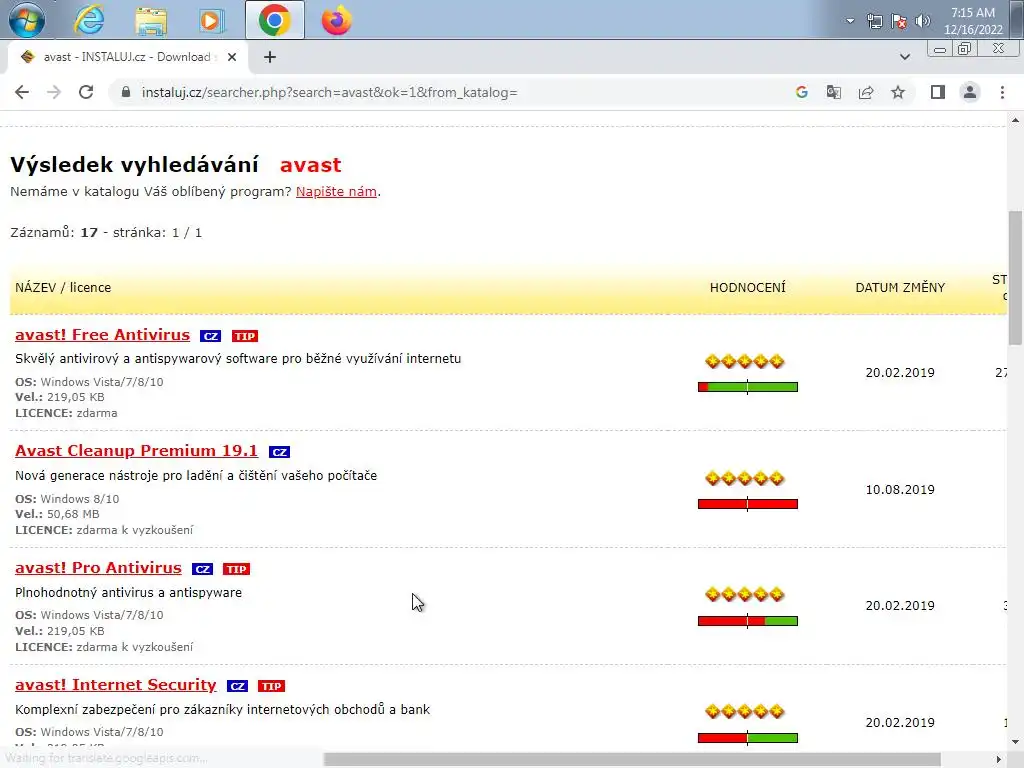Open the "avast! Free Antivirus" link
1024x768 pixels.
point(103,334)
